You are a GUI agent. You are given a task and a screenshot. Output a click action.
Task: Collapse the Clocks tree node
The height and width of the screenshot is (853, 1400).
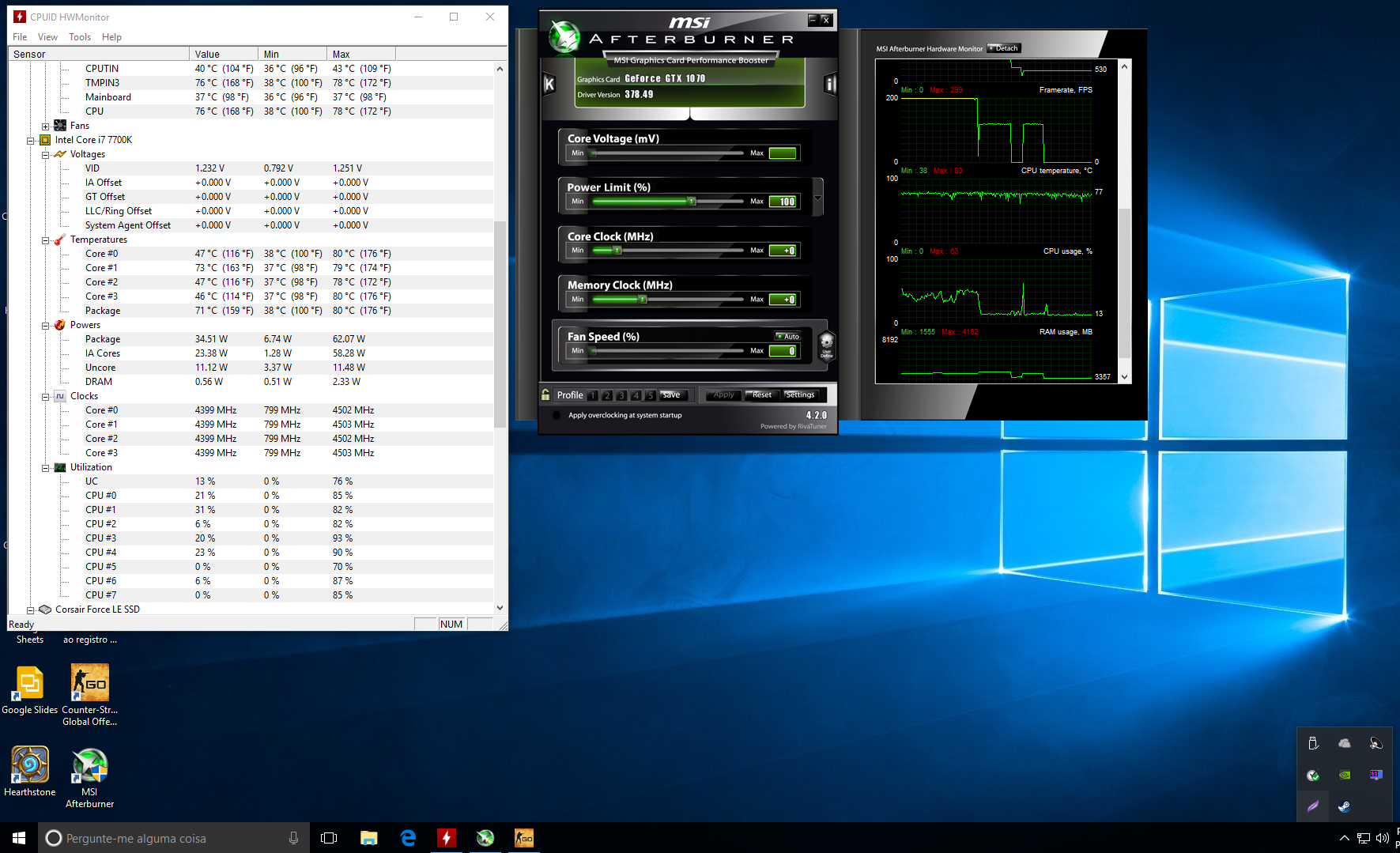[x=45, y=396]
